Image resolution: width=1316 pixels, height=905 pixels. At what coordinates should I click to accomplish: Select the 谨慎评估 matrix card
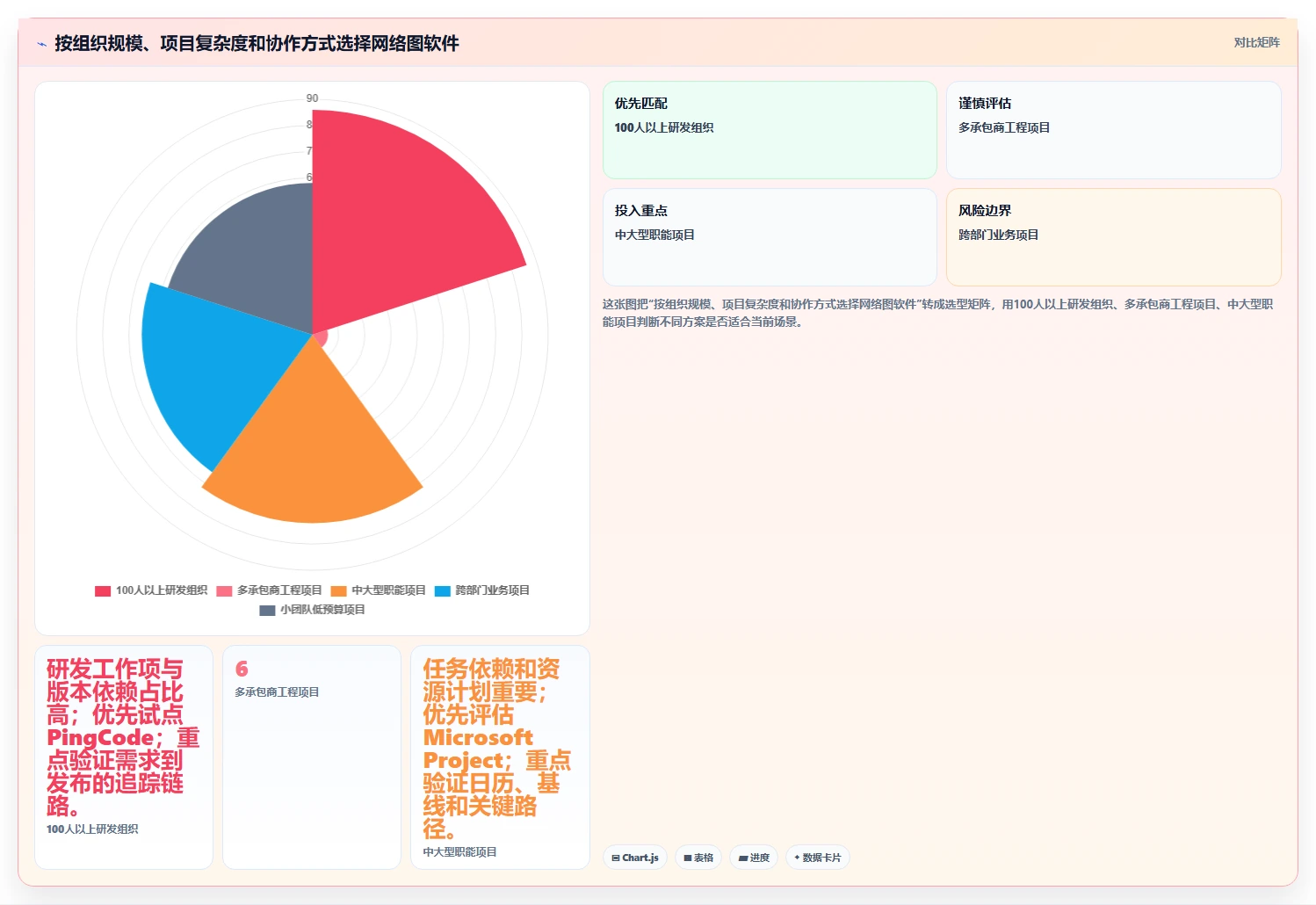point(1113,130)
